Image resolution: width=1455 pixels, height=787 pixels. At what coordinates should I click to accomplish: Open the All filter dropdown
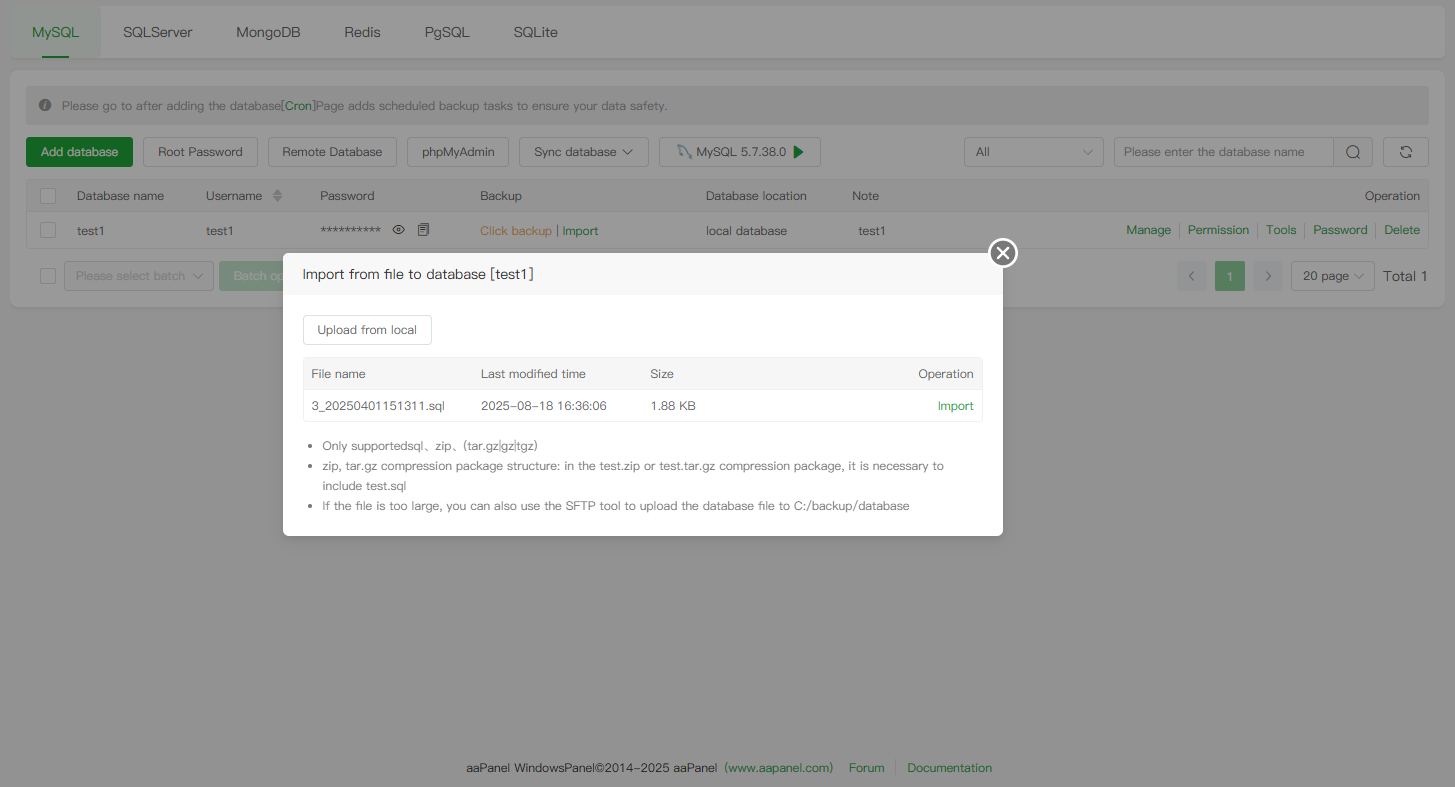pyautogui.click(x=1033, y=152)
